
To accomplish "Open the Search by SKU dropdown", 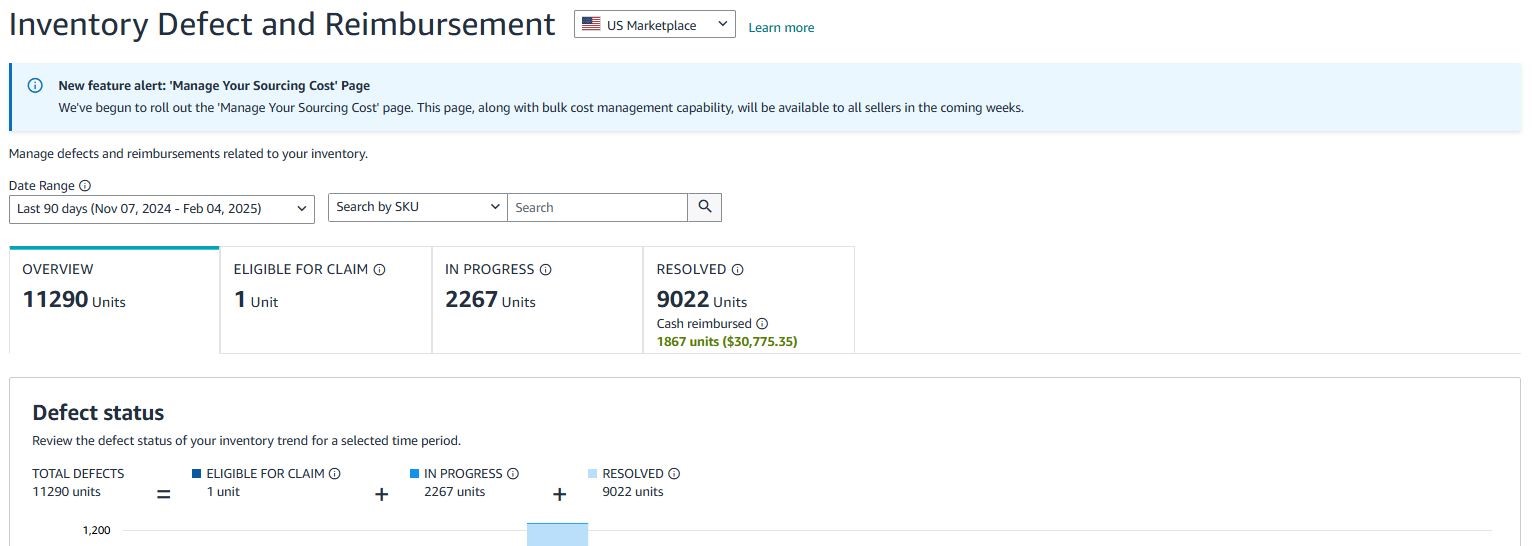I will [x=418, y=207].
